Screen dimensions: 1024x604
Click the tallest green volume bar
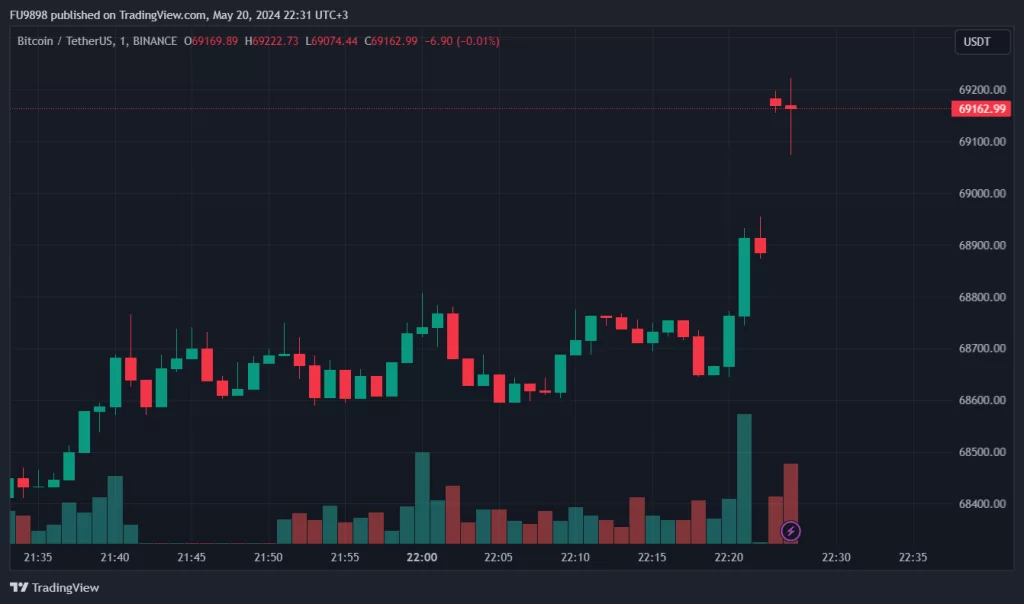pos(744,478)
